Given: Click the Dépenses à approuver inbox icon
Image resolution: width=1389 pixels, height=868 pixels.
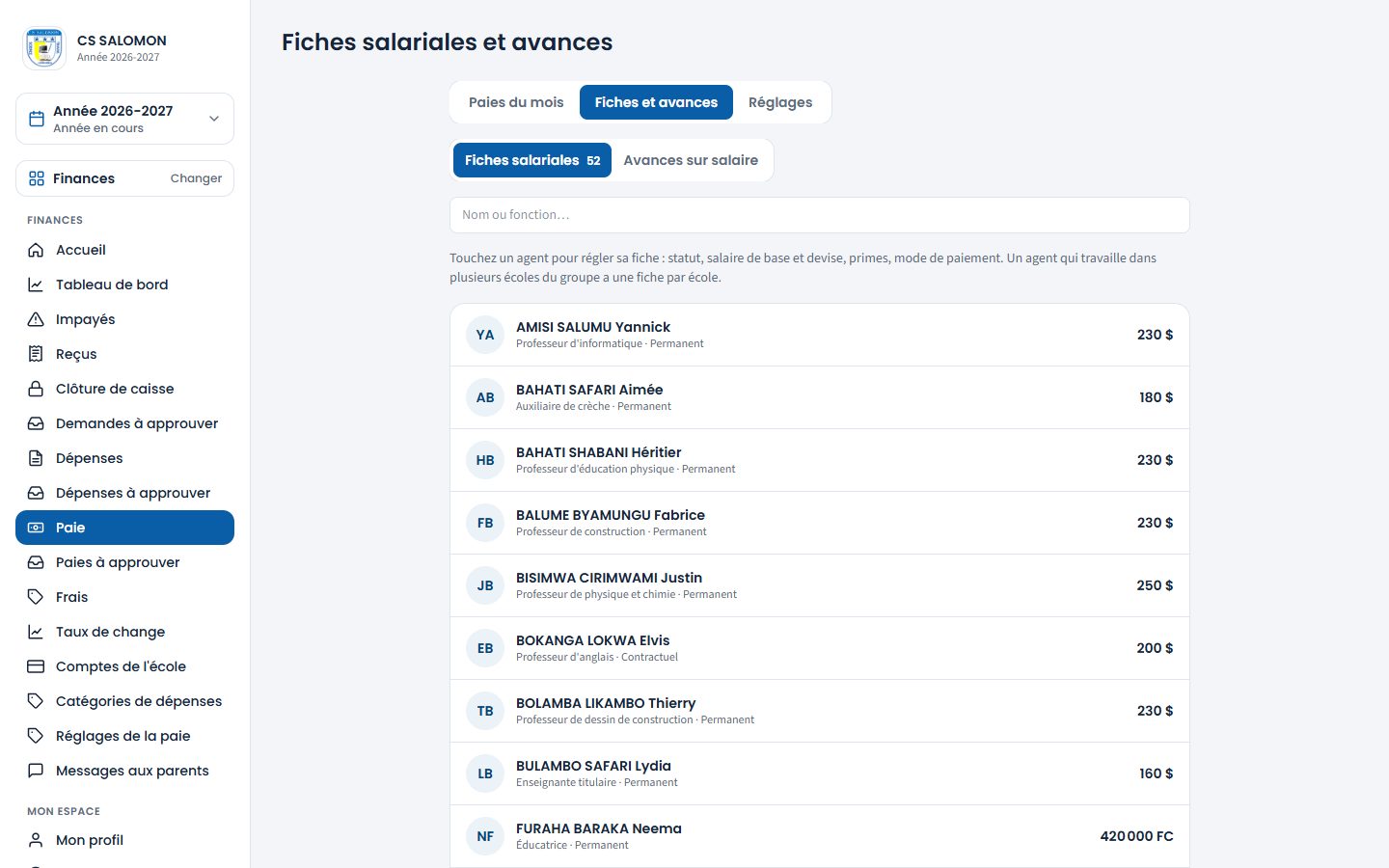Looking at the screenshot, I should (x=36, y=493).
